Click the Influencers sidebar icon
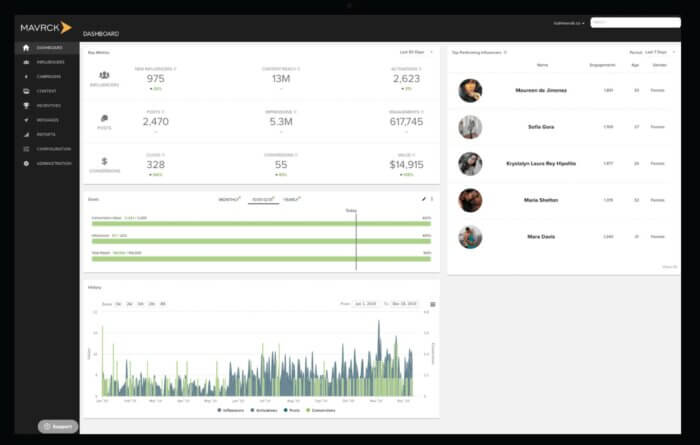Image resolution: width=700 pixels, height=445 pixels. (26, 62)
